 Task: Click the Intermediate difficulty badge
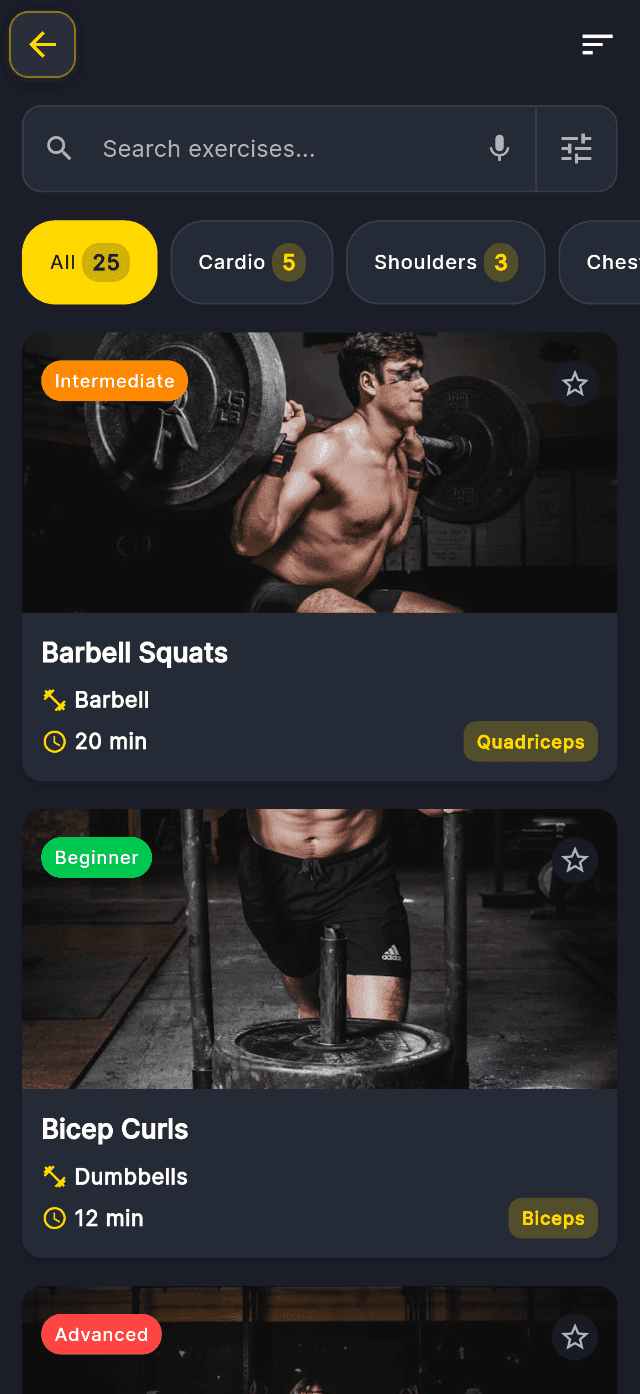click(x=115, y=381)
